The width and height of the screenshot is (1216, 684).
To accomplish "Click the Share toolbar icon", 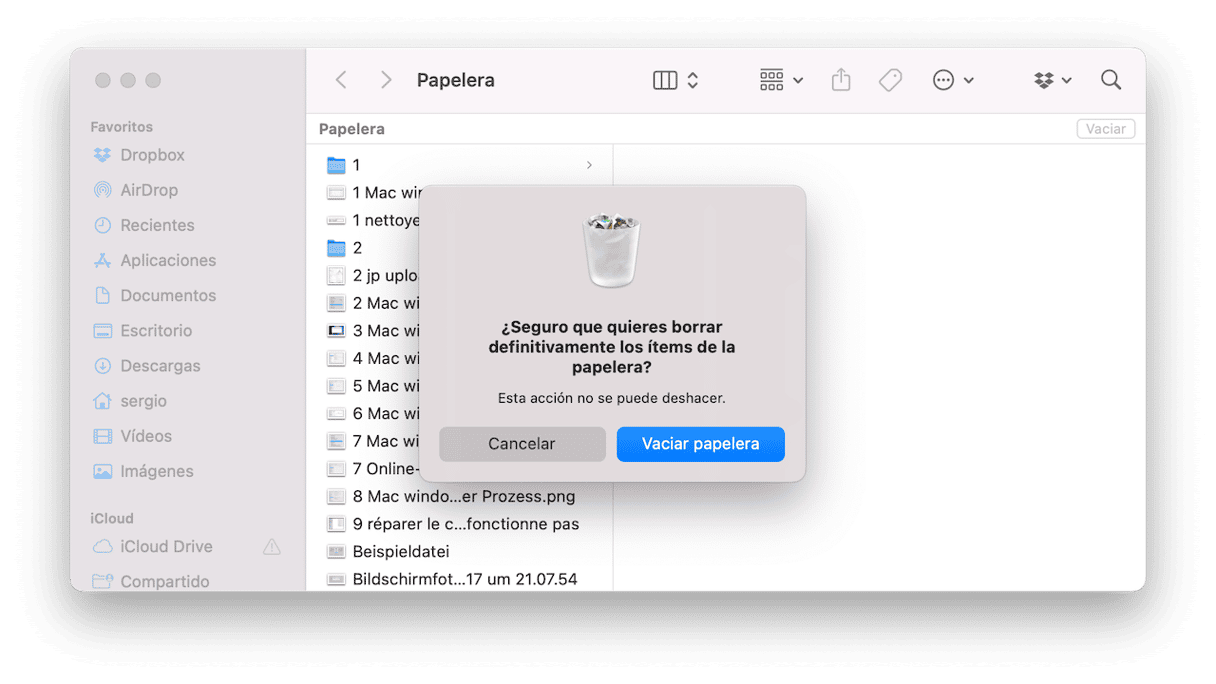I will [841, 80].
